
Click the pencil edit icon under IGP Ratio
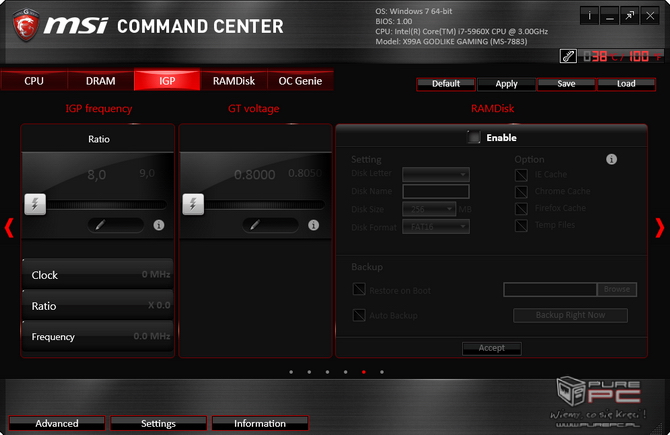point(100,225)
